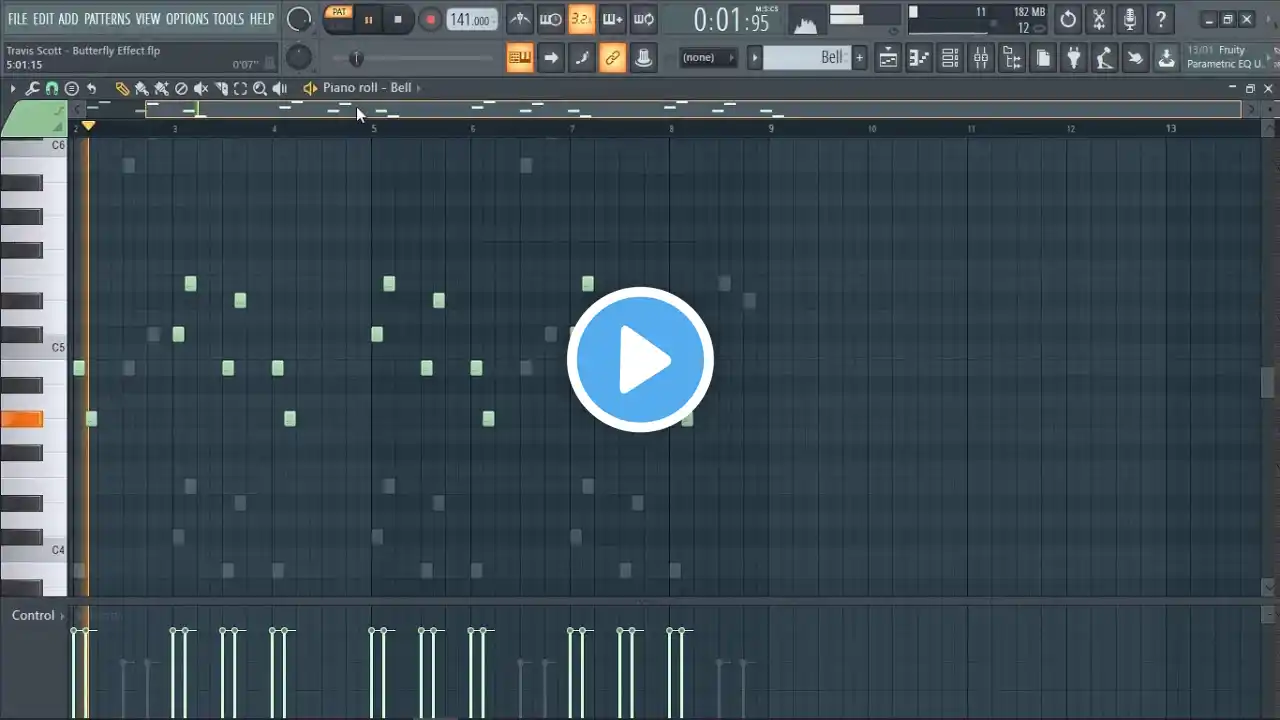Screen dimensions: 1280x720
Task: Open the Step sequencer piano roll view
Action: 919,58
